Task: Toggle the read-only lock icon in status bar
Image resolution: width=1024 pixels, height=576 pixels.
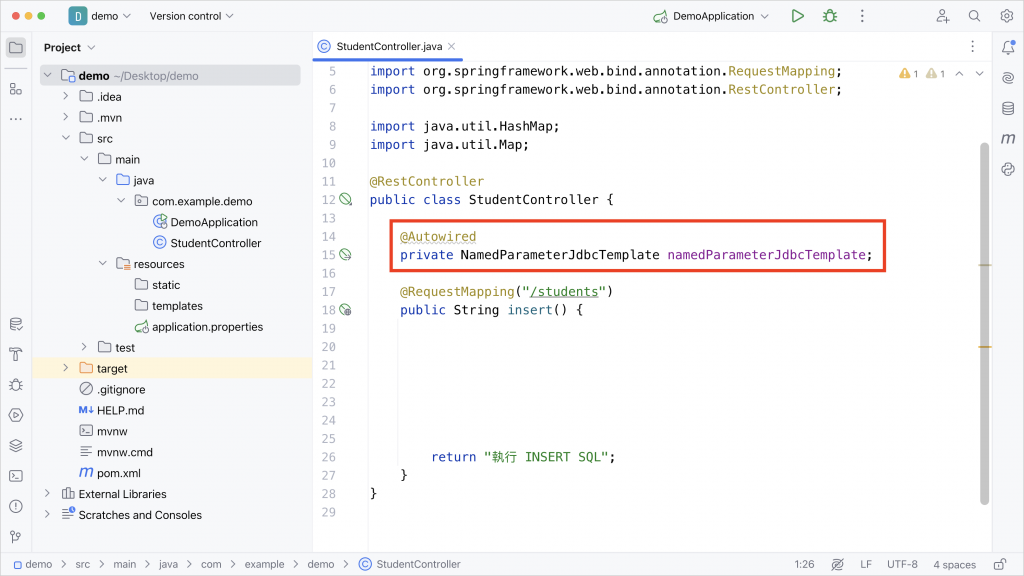Action: click(x=1000, y=564)
